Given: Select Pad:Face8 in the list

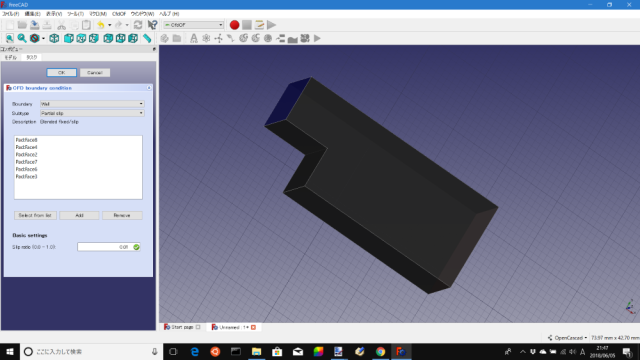Looking at the screenshot, I should click(x=27, y=140).
